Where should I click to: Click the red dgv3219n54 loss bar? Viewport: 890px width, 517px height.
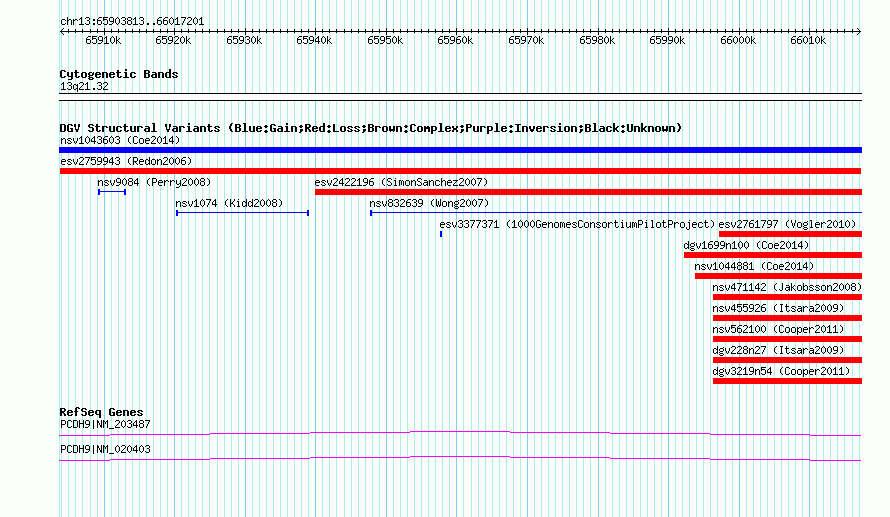click(x=787, y=381)
